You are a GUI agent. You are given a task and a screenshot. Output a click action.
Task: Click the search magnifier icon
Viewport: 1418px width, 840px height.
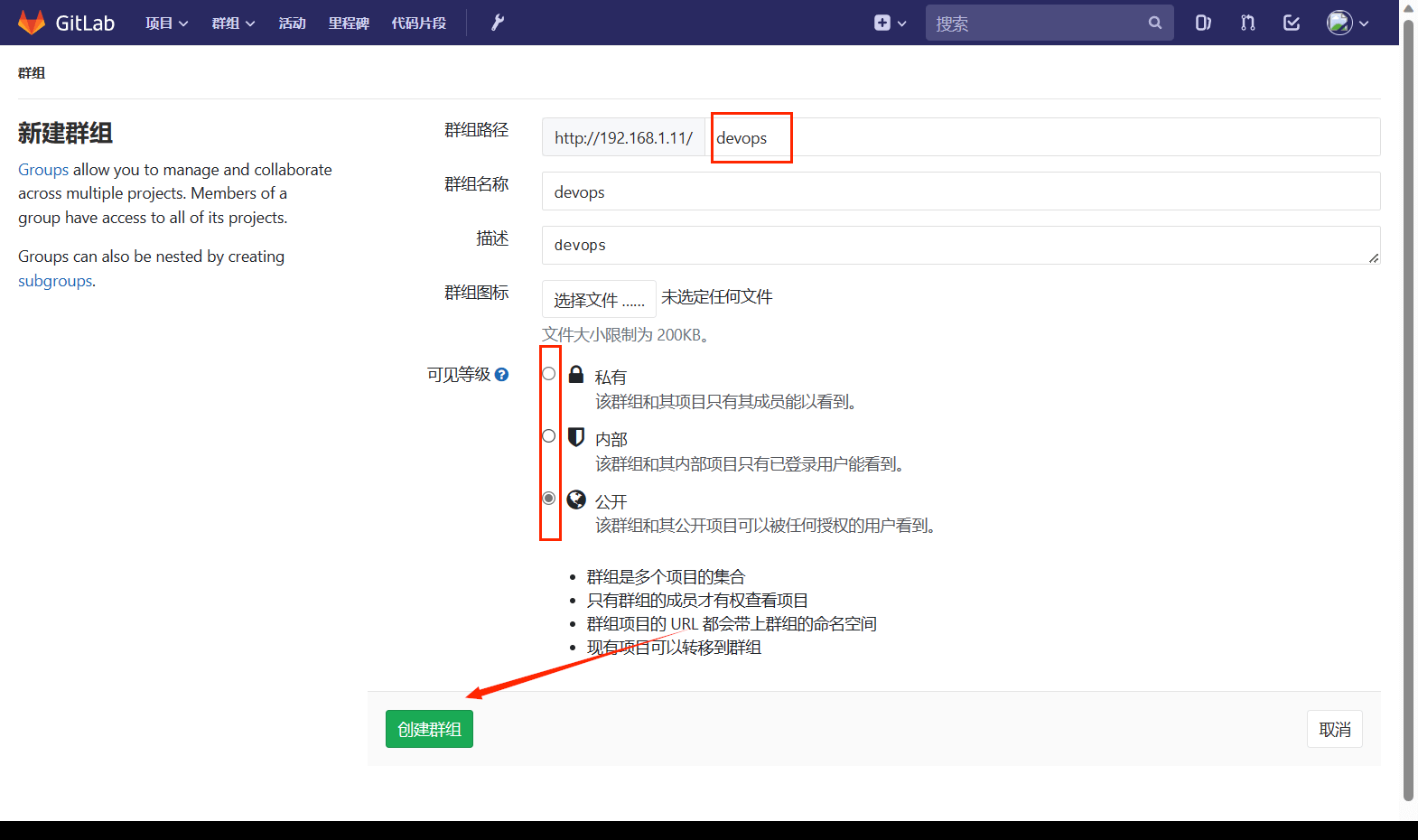(x=1155, y=23)
